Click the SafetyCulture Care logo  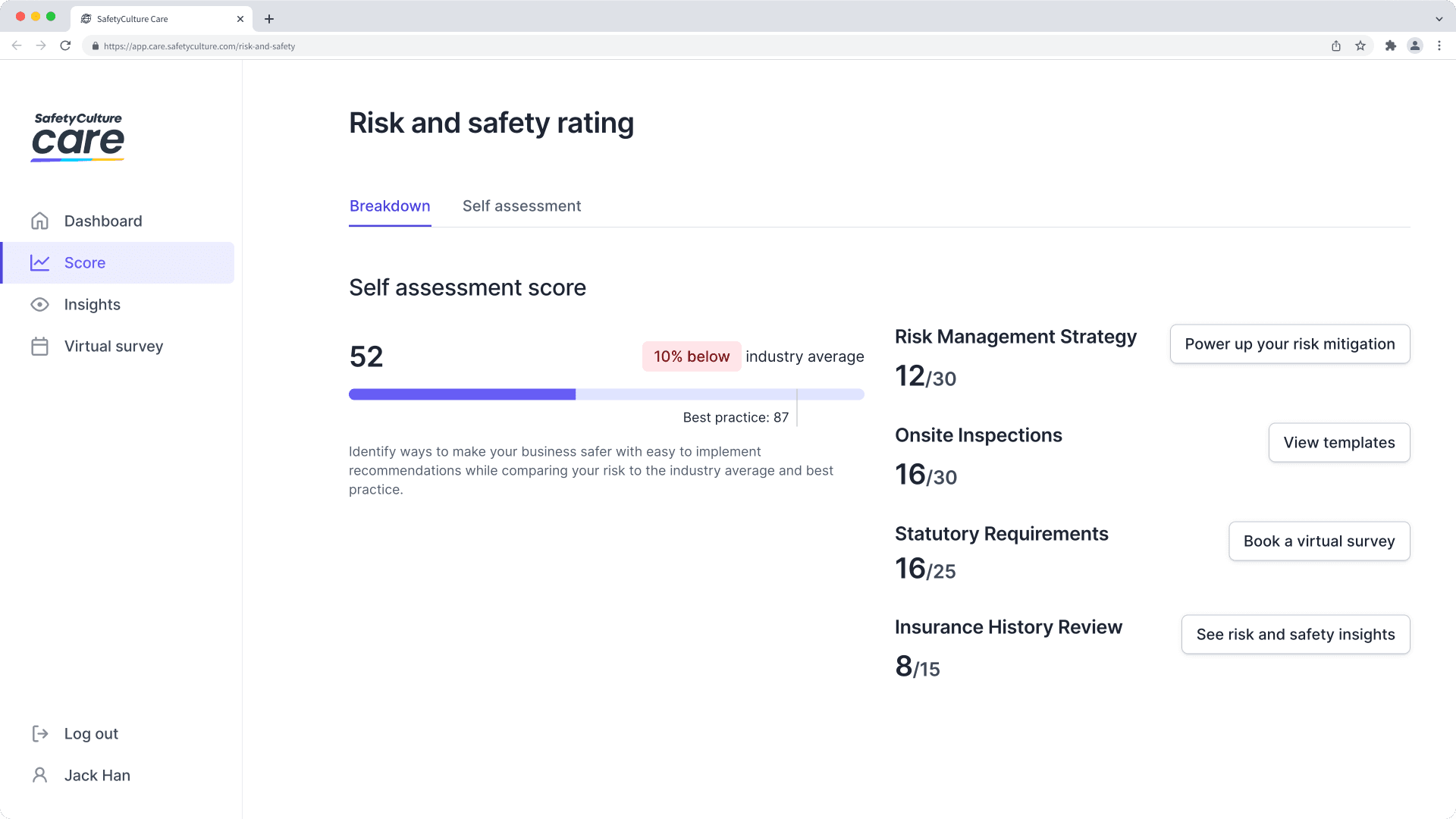(78, 135)
